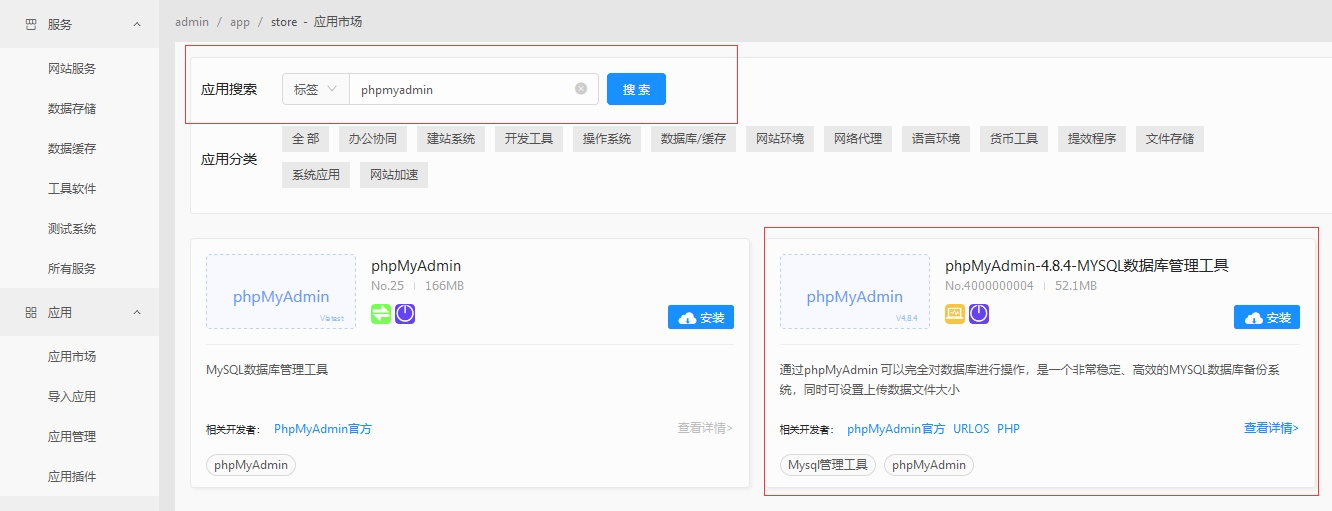Click the phpMyAdmin Vlatest logo thumbnail
Viewport: 1332px width, 511px height.
click(x=281, y=291)
